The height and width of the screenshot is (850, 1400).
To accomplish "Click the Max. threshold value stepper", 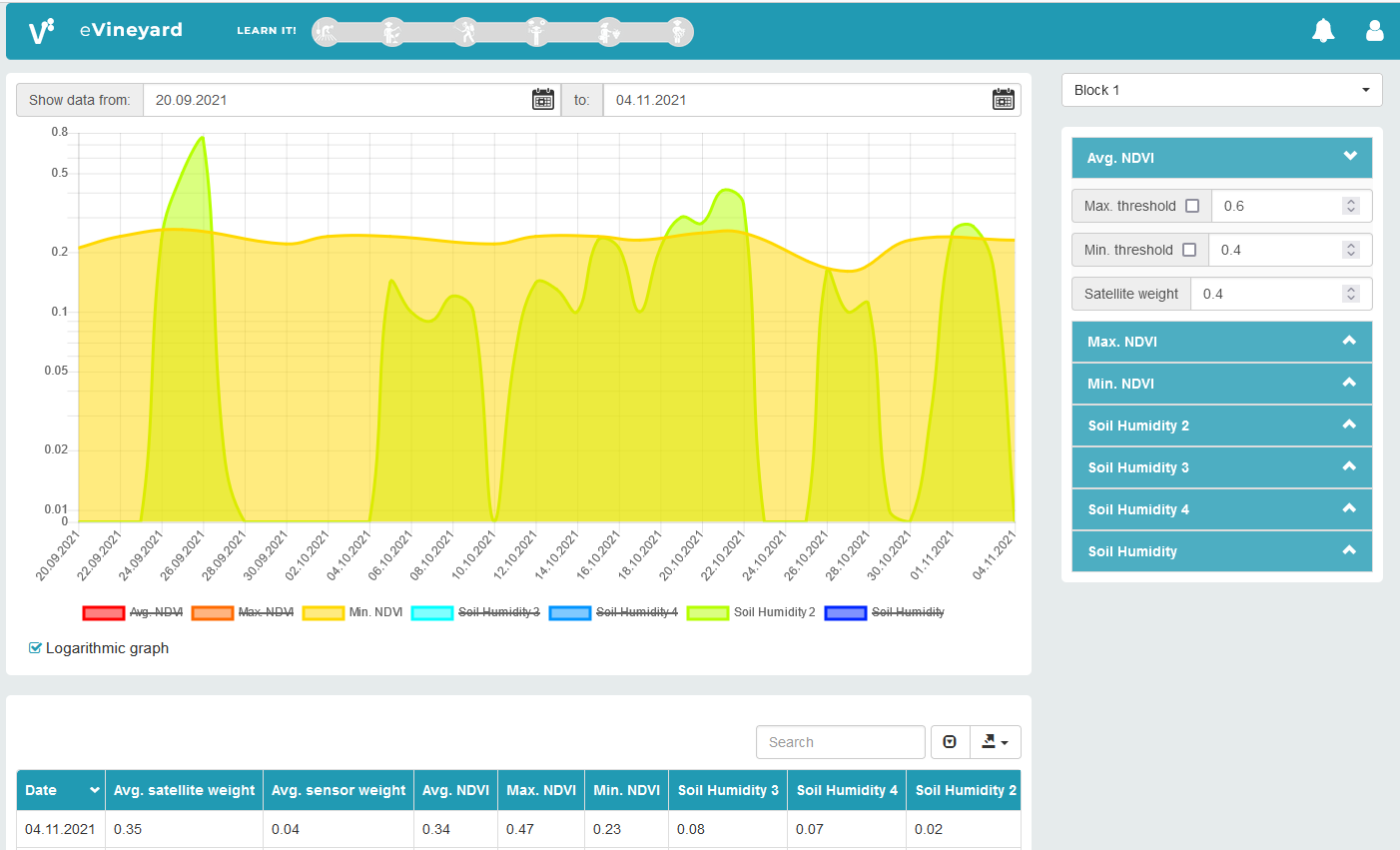I will tap(1351, 206).
